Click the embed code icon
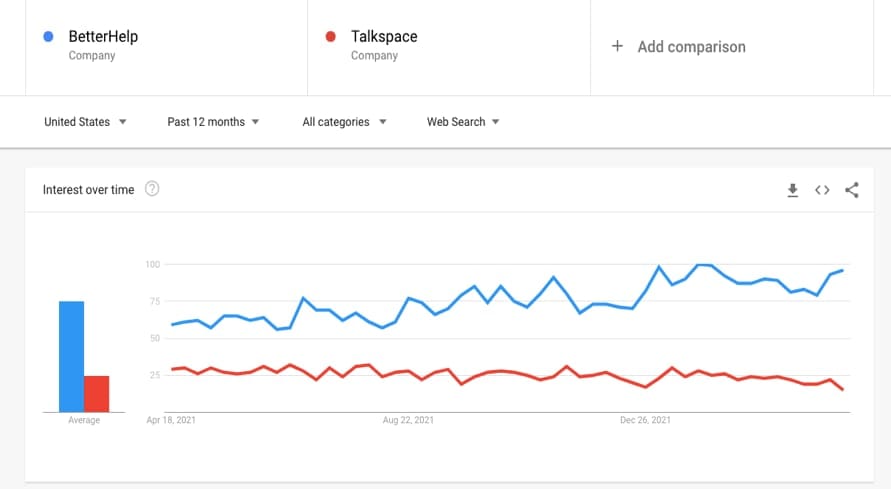This screenshot has height=489, width=891. pos(822,190)
